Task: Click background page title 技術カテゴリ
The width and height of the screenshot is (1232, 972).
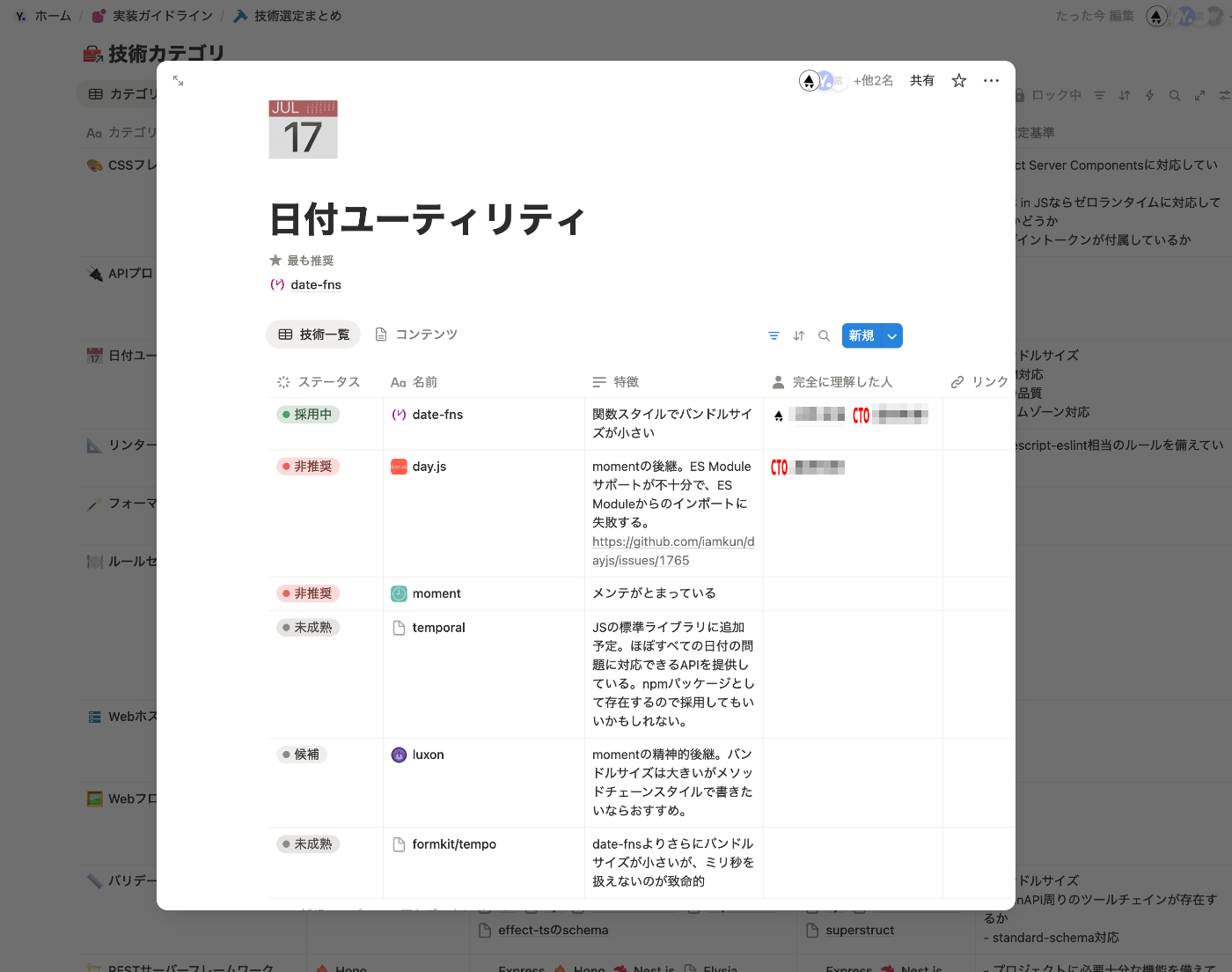Action: pos(166,54)
